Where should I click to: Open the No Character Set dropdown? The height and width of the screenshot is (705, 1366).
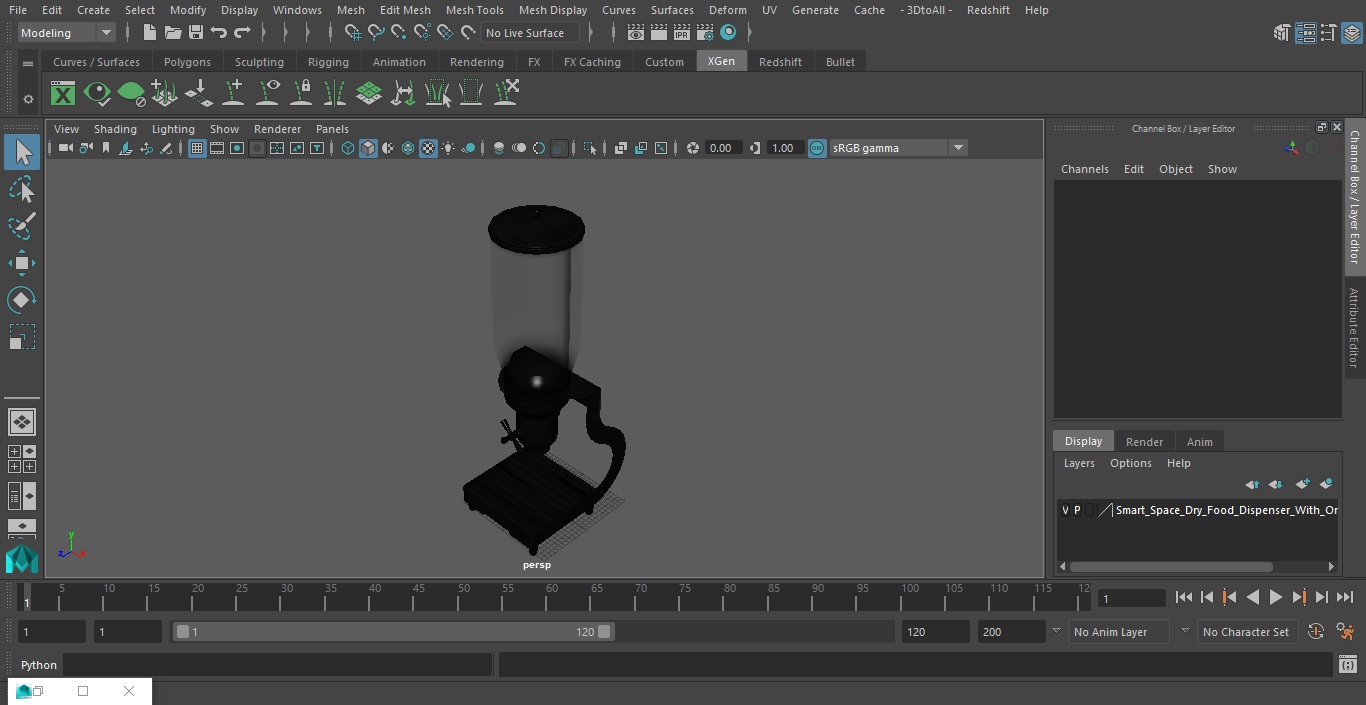click(1246, 632)
